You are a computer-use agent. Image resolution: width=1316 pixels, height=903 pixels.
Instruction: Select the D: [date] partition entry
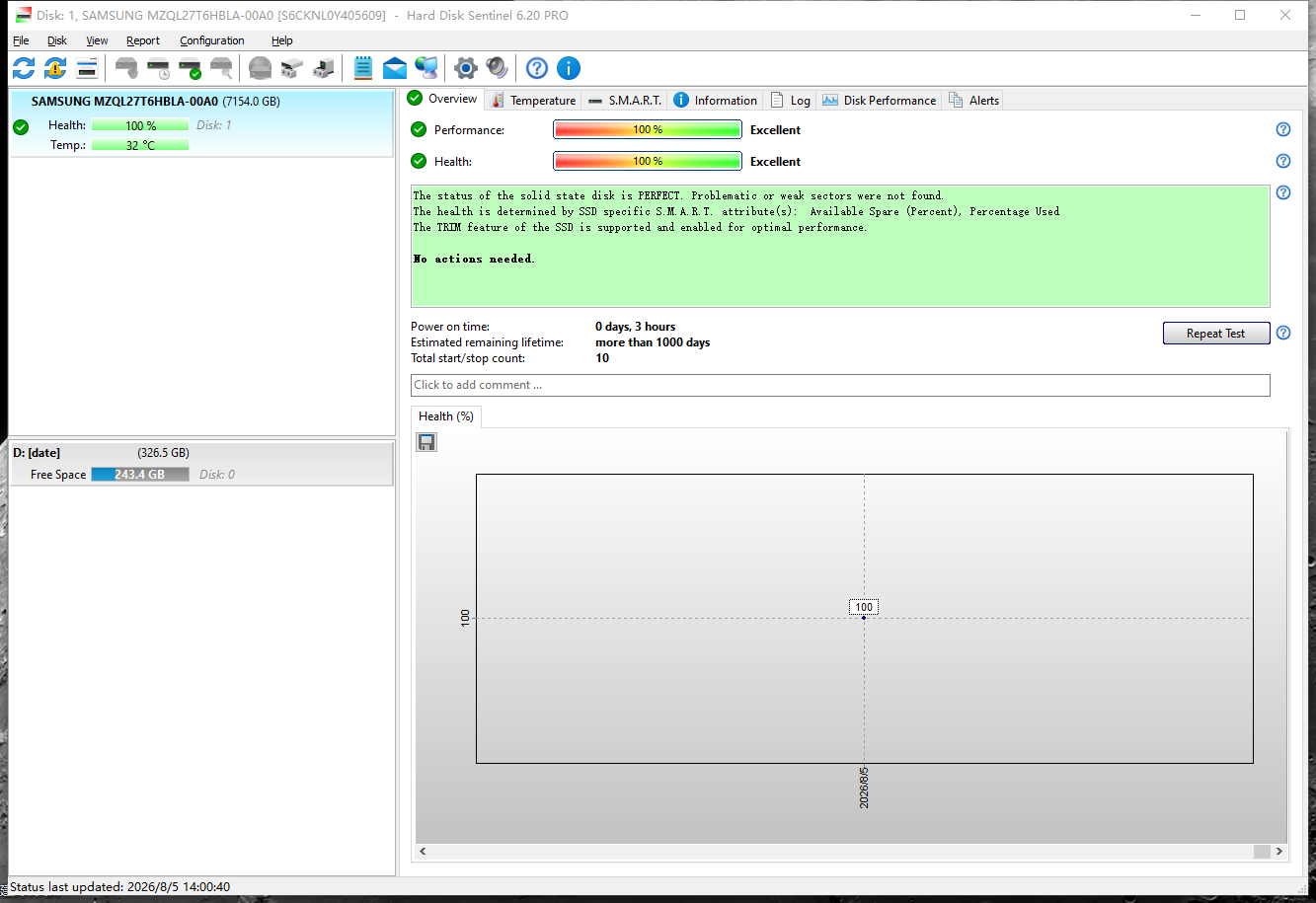[x=200, y=463]
